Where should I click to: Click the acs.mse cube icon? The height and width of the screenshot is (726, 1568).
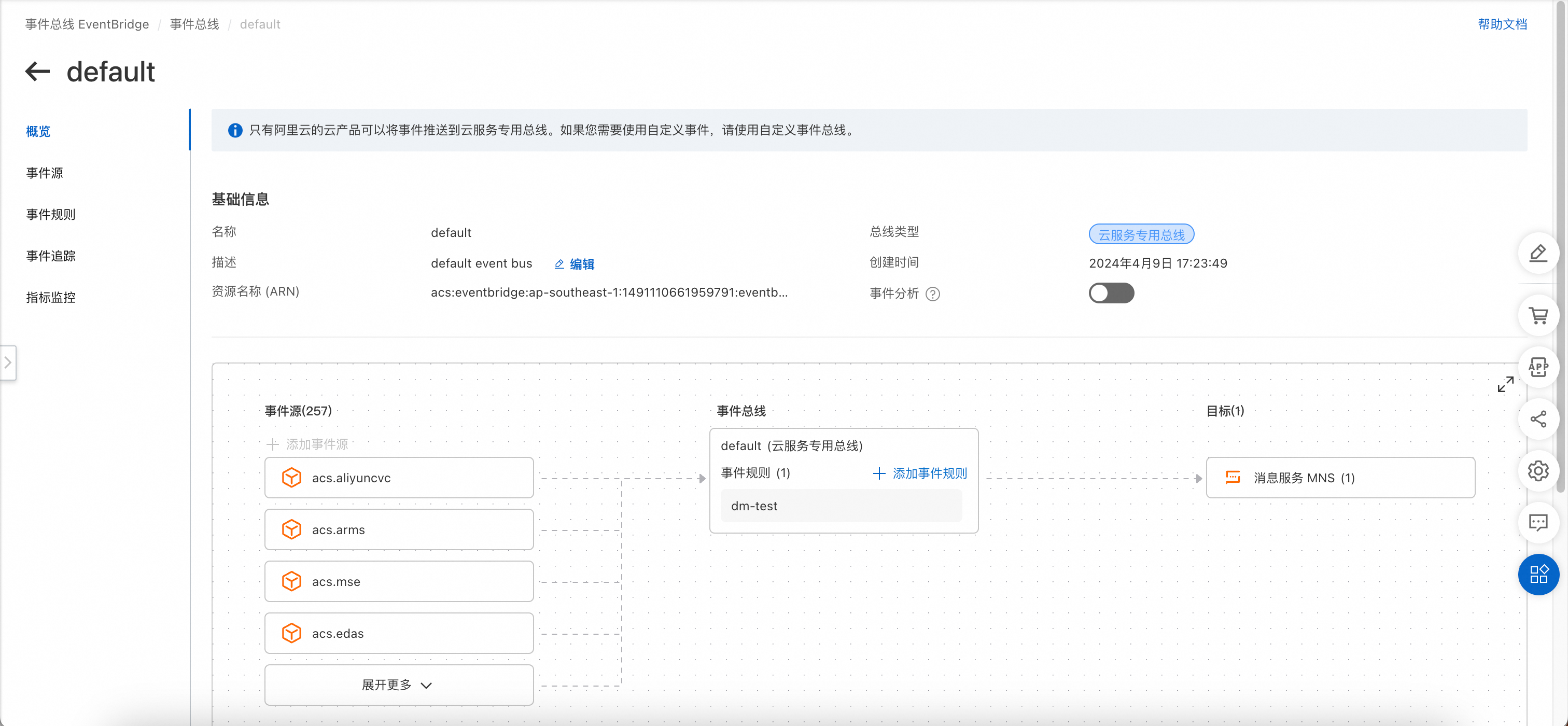point(291,581)
